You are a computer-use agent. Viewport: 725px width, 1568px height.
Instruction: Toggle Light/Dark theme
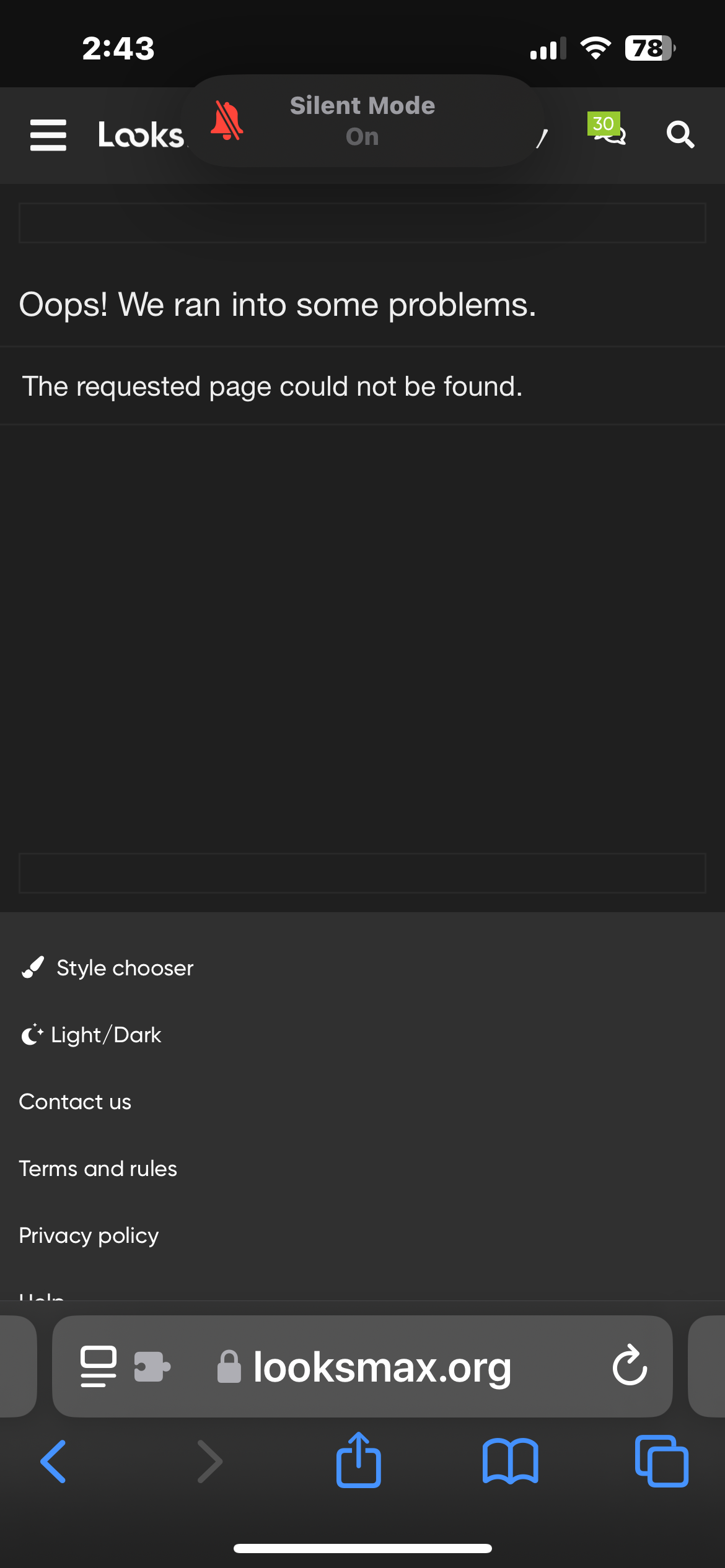click(x=92, y=1035)
